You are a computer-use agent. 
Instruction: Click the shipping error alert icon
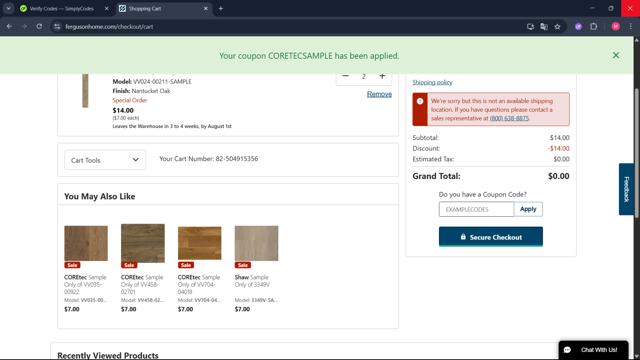tap(420, 101)
